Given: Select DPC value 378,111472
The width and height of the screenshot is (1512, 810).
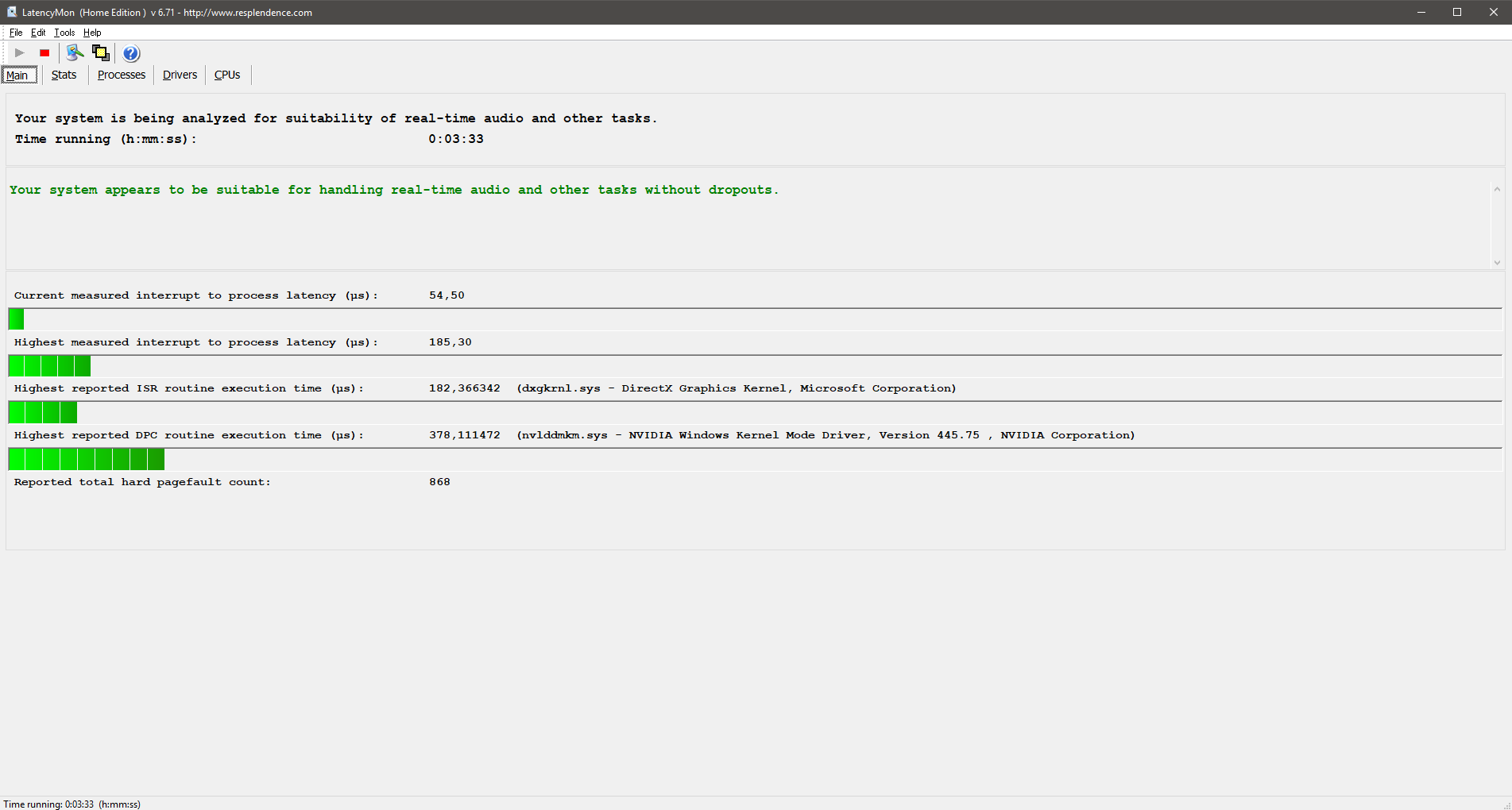Looking at the screenshot, I should click(465, 435).
